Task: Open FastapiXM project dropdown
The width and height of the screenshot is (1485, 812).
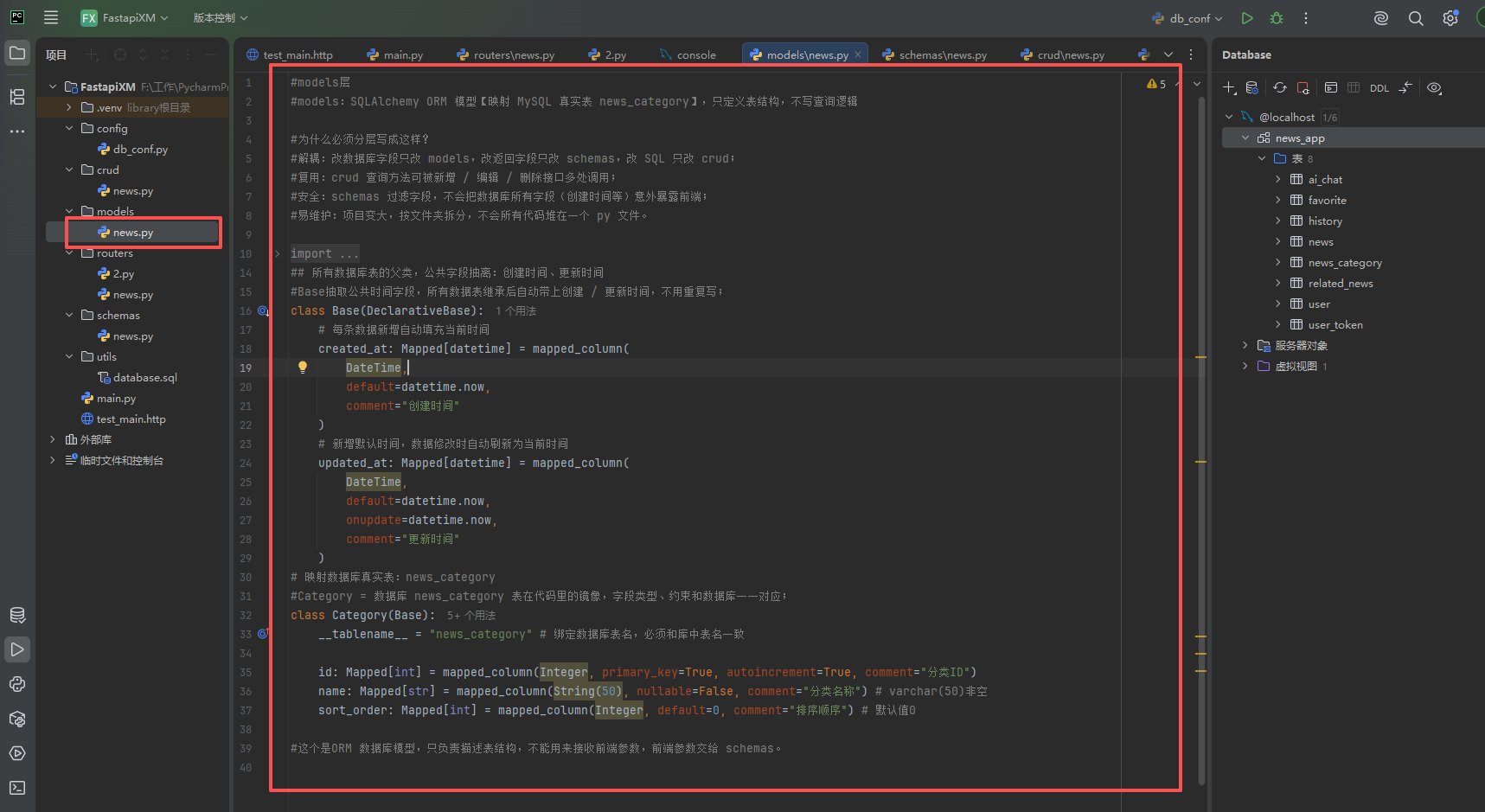Action: point(125,17)
